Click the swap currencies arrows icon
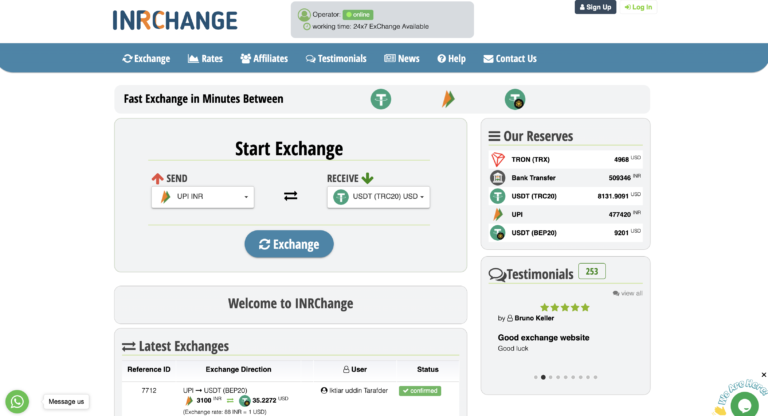Viewport: 768px width, 416px height. pos(290,196)
